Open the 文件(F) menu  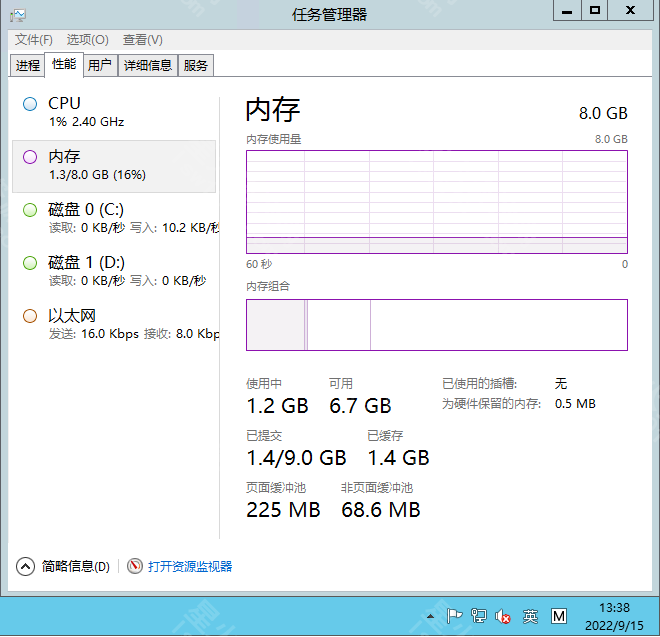(33, 39)
